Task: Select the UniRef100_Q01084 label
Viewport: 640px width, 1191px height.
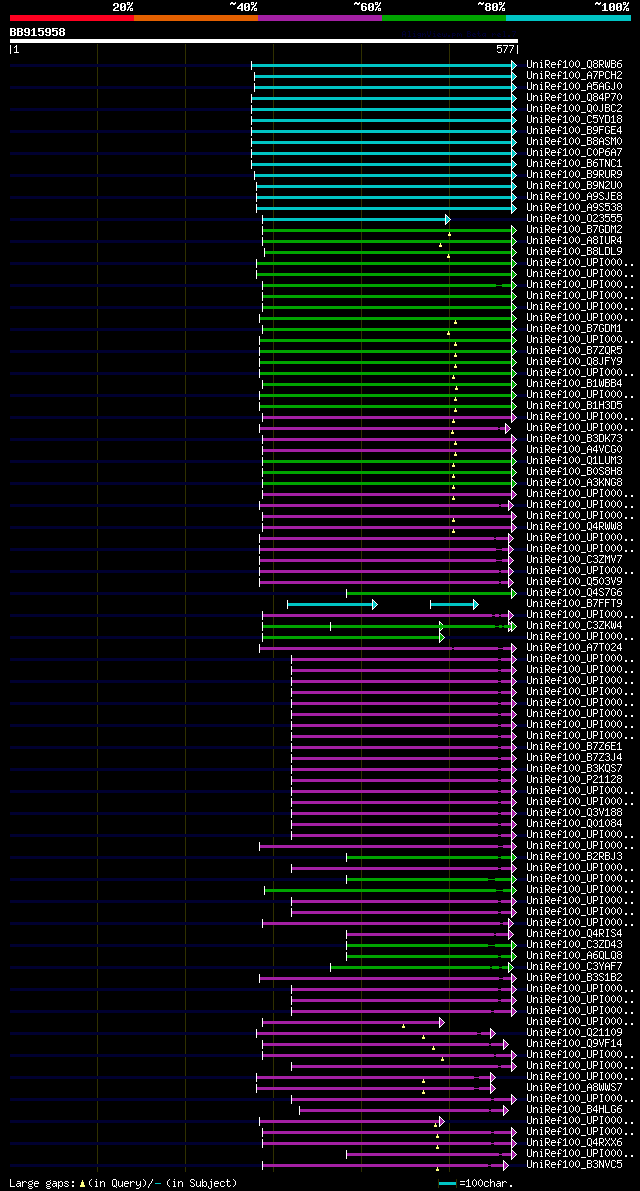Action: [x=574, y=825]
